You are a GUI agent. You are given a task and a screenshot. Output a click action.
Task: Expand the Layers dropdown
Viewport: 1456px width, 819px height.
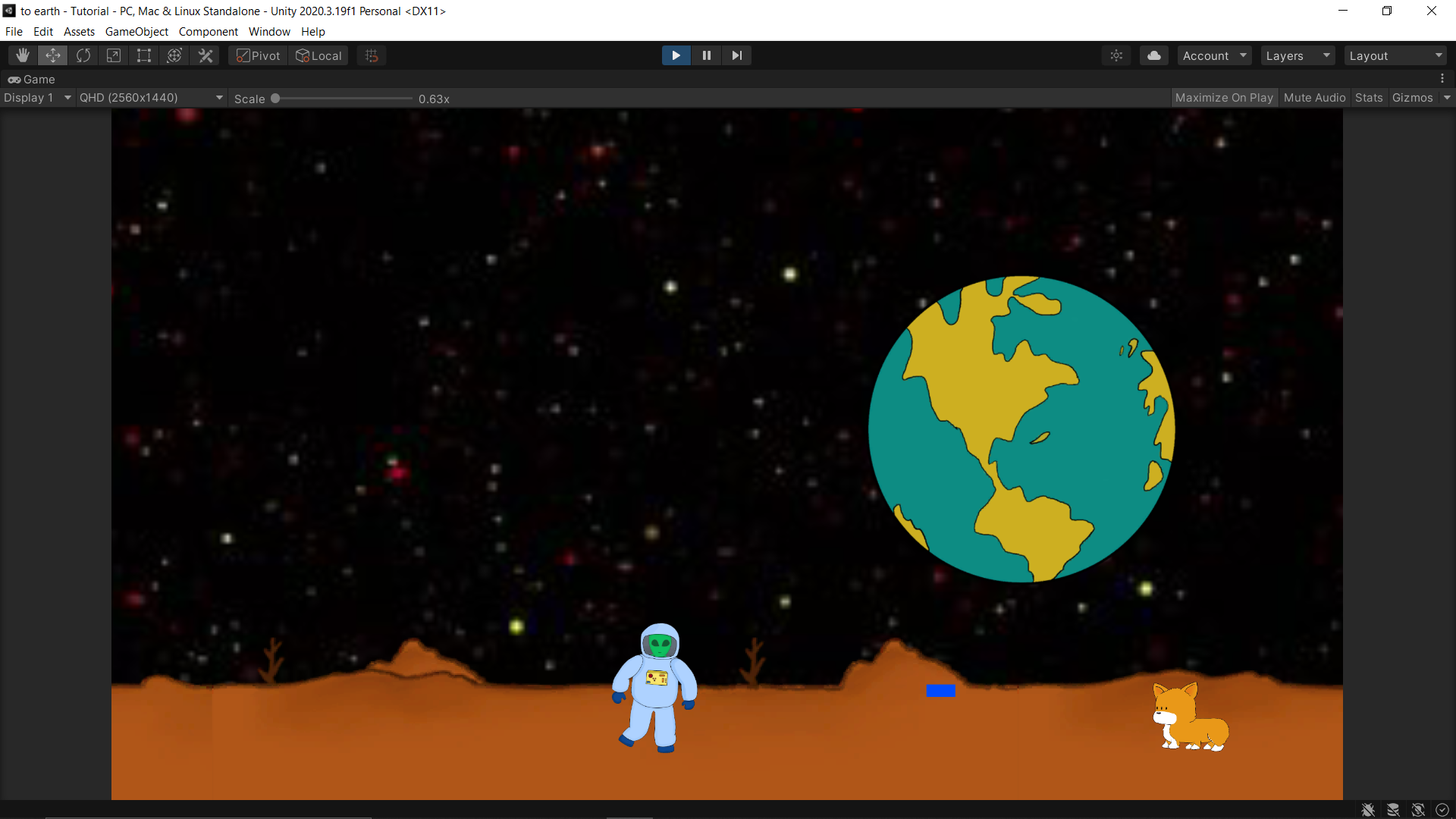1298,55
